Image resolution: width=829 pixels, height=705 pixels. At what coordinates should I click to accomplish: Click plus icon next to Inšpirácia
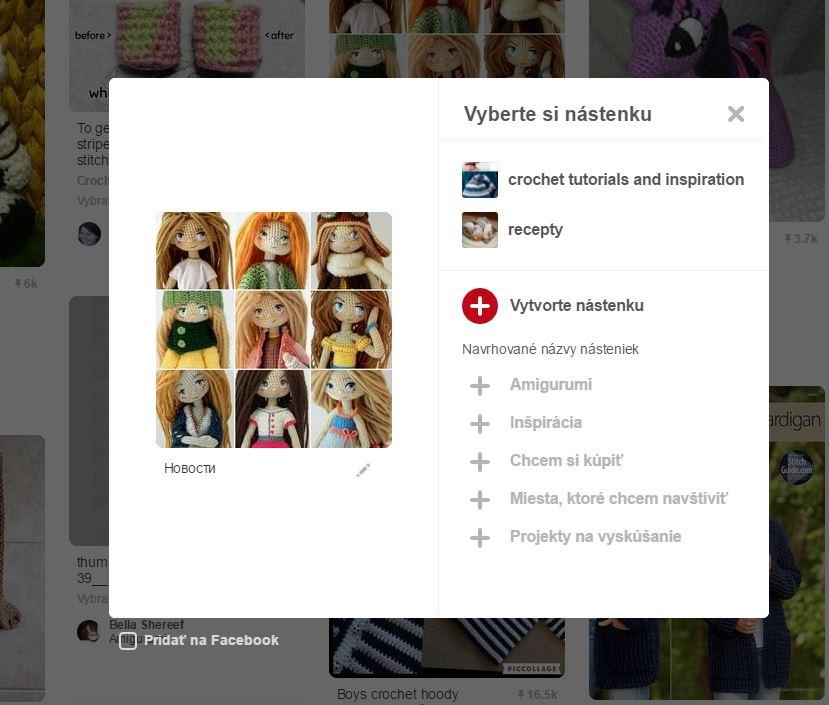480,423
